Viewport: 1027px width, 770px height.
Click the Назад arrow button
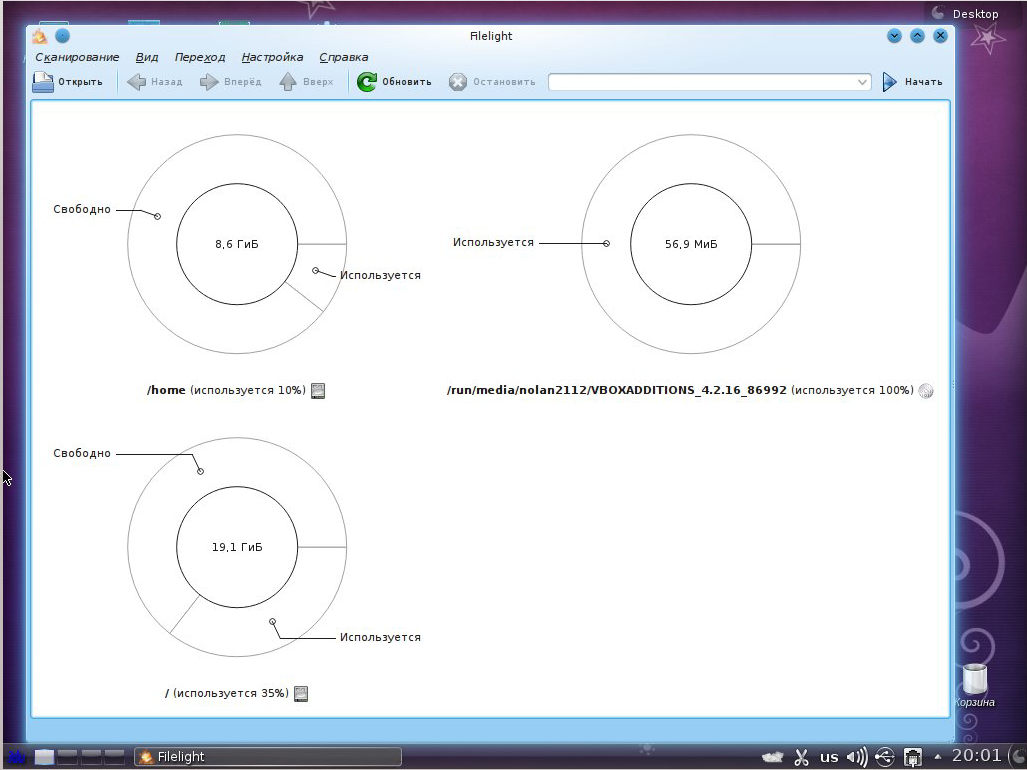(155, 82)
